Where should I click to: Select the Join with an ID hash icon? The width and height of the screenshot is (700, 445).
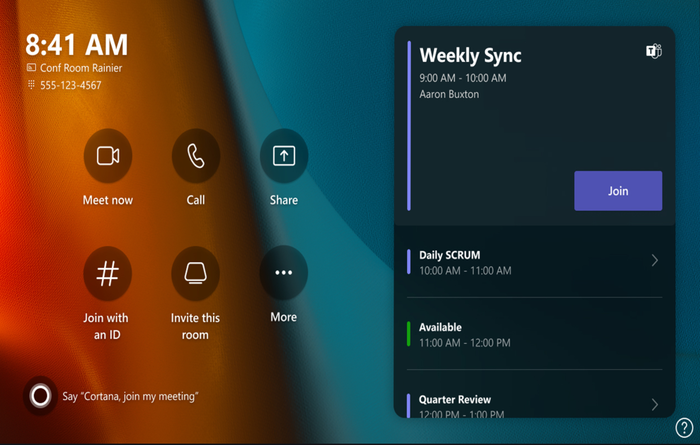click(x=108, y=273)
